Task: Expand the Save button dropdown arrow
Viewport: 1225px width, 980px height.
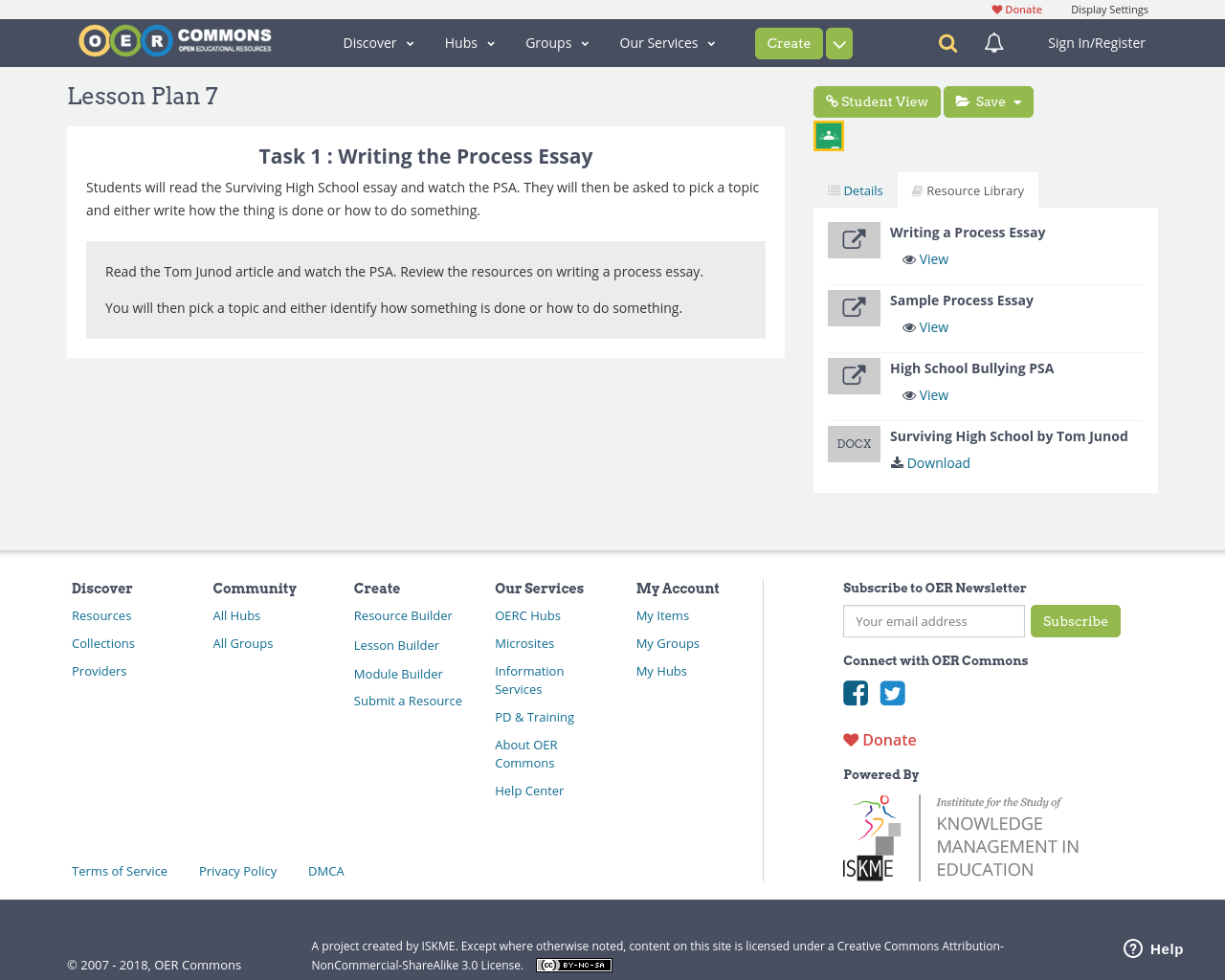Action: tap(1016, 100)
